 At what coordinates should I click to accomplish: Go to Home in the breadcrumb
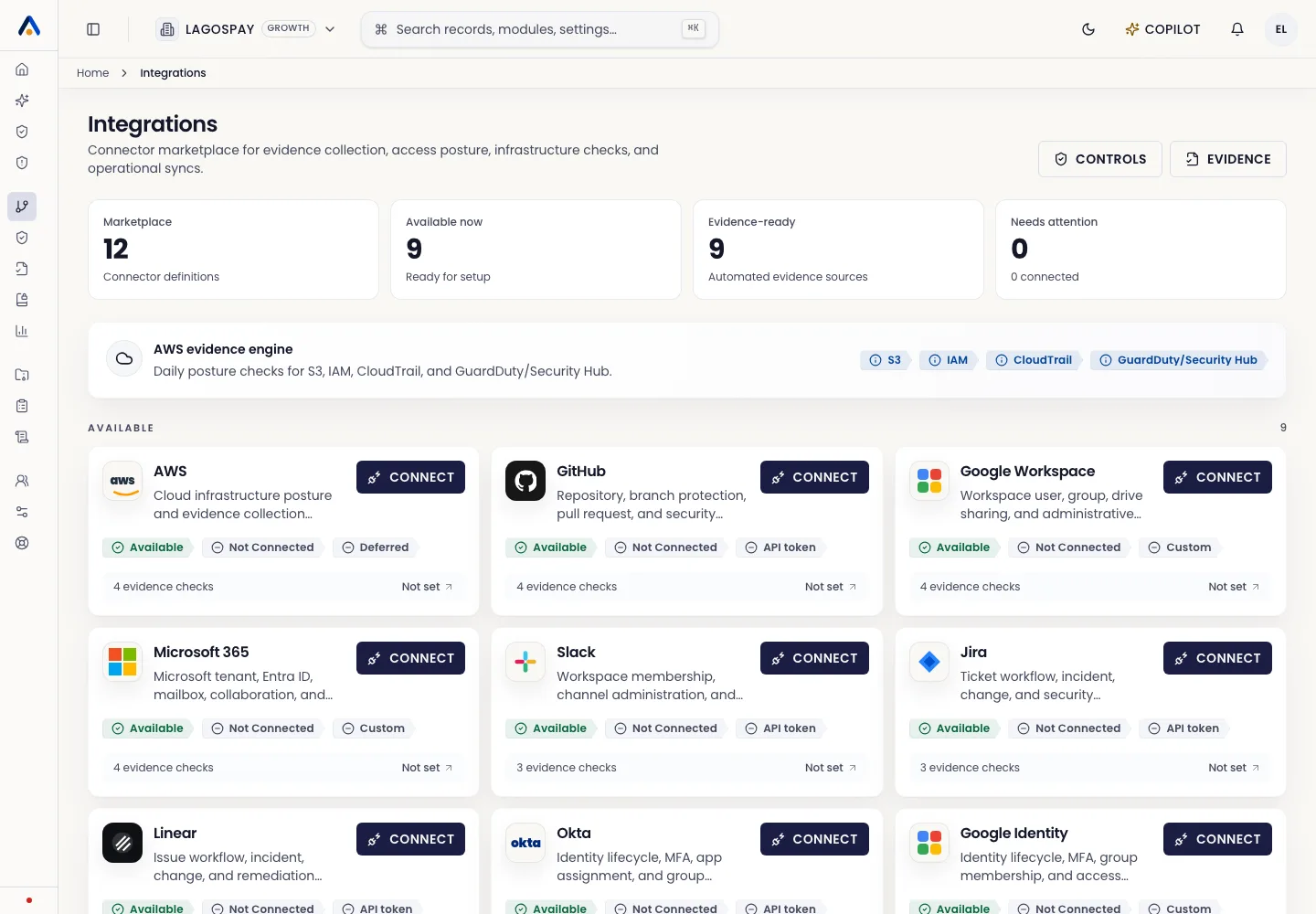pos(93,73)
